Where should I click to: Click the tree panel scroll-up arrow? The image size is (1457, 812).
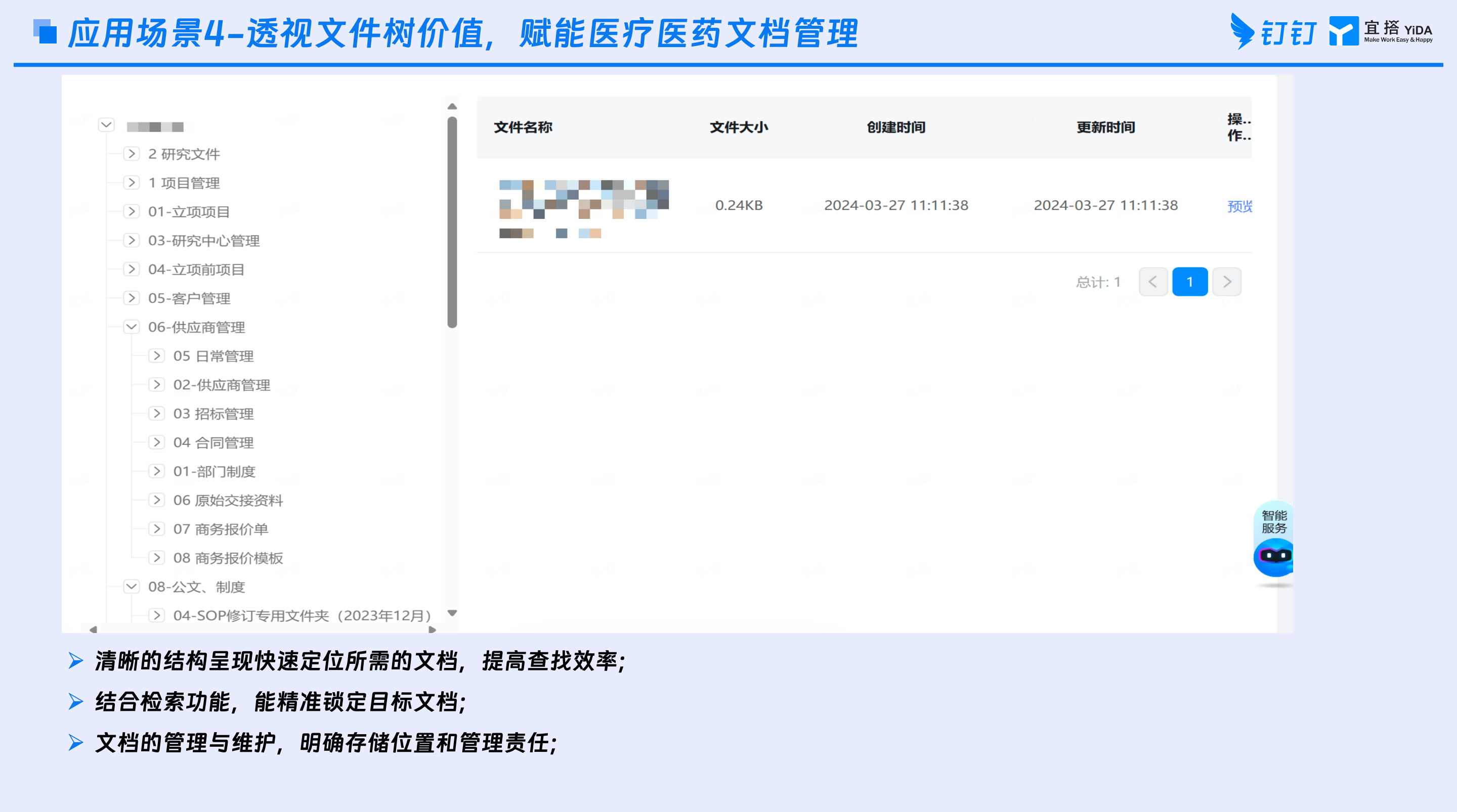tap(452, 106)
